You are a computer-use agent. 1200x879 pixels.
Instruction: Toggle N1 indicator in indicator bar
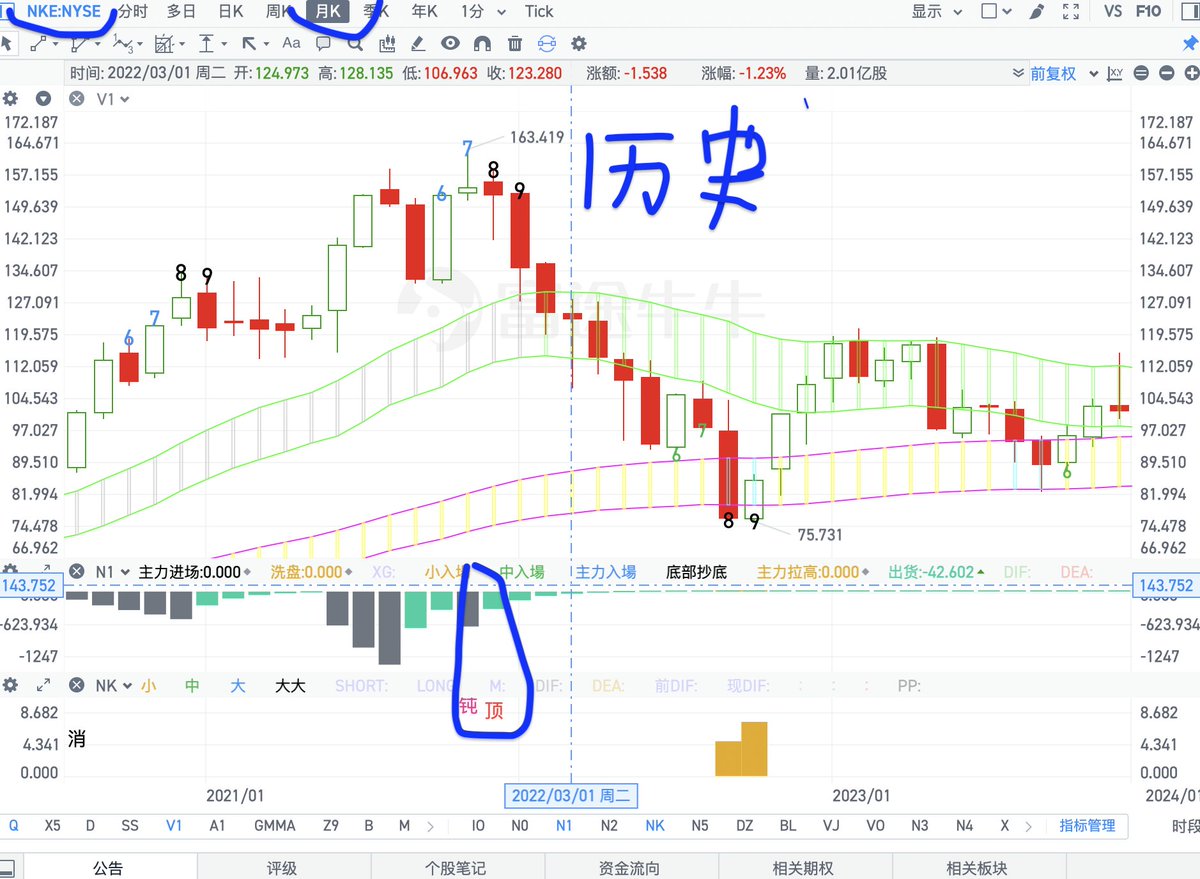563,826
